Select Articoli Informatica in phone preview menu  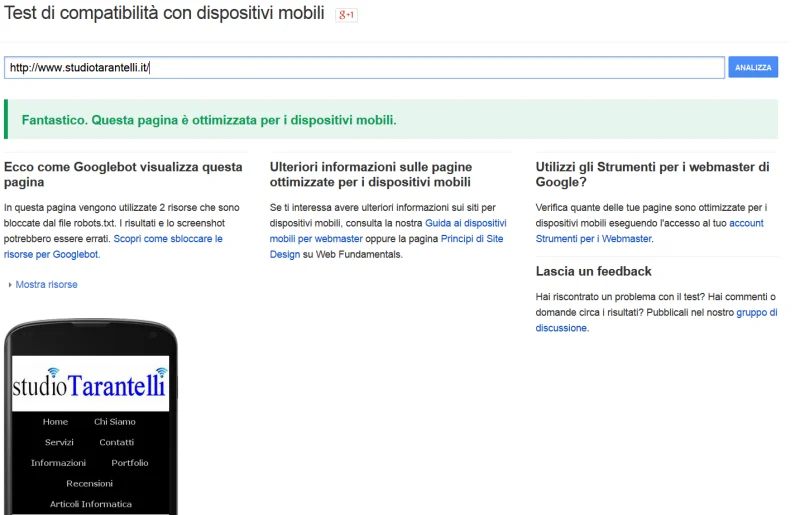click(x=91, y=504)
